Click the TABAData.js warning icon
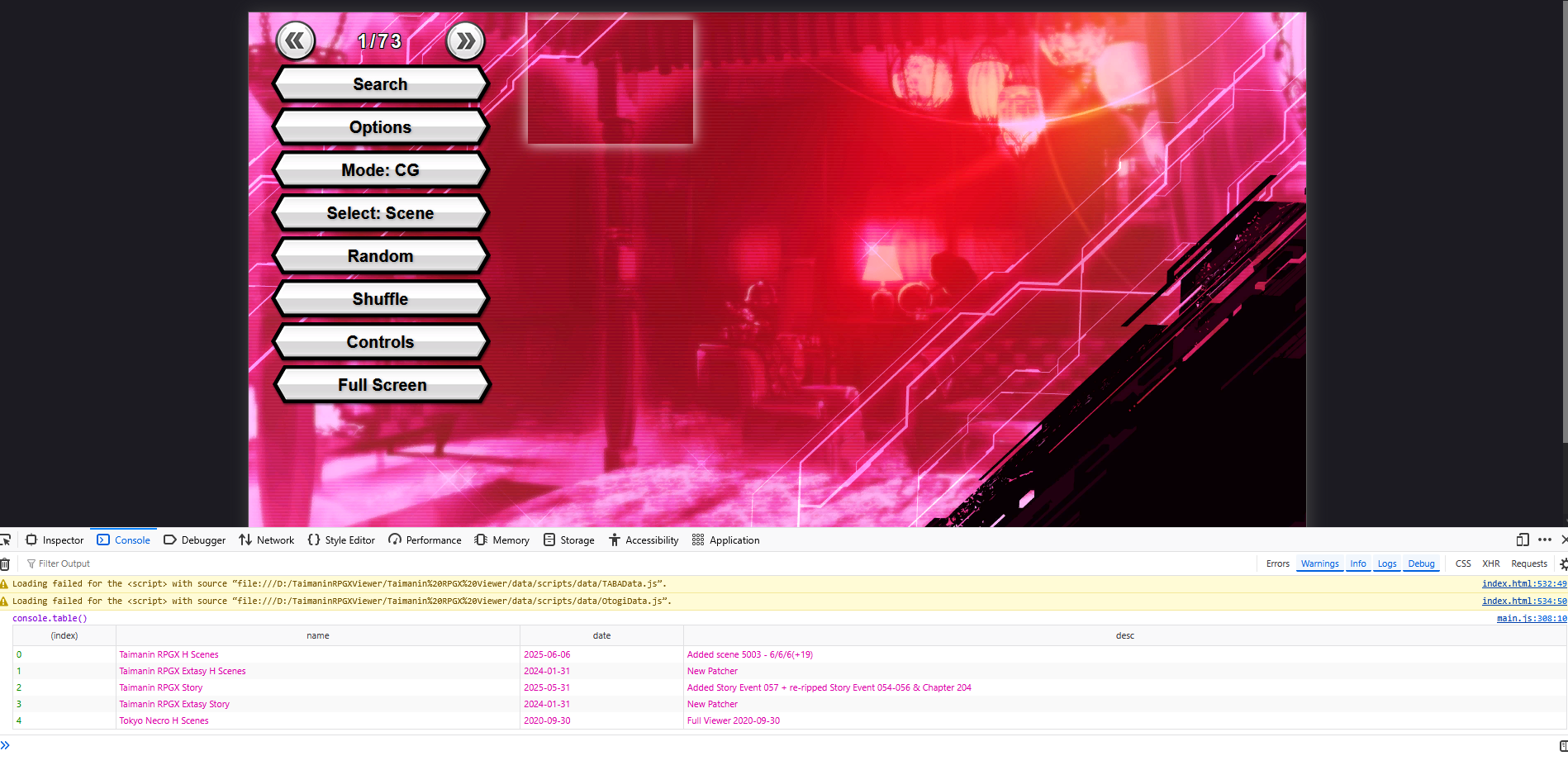This screenshot has height=775, width=1568. (4, 583)
